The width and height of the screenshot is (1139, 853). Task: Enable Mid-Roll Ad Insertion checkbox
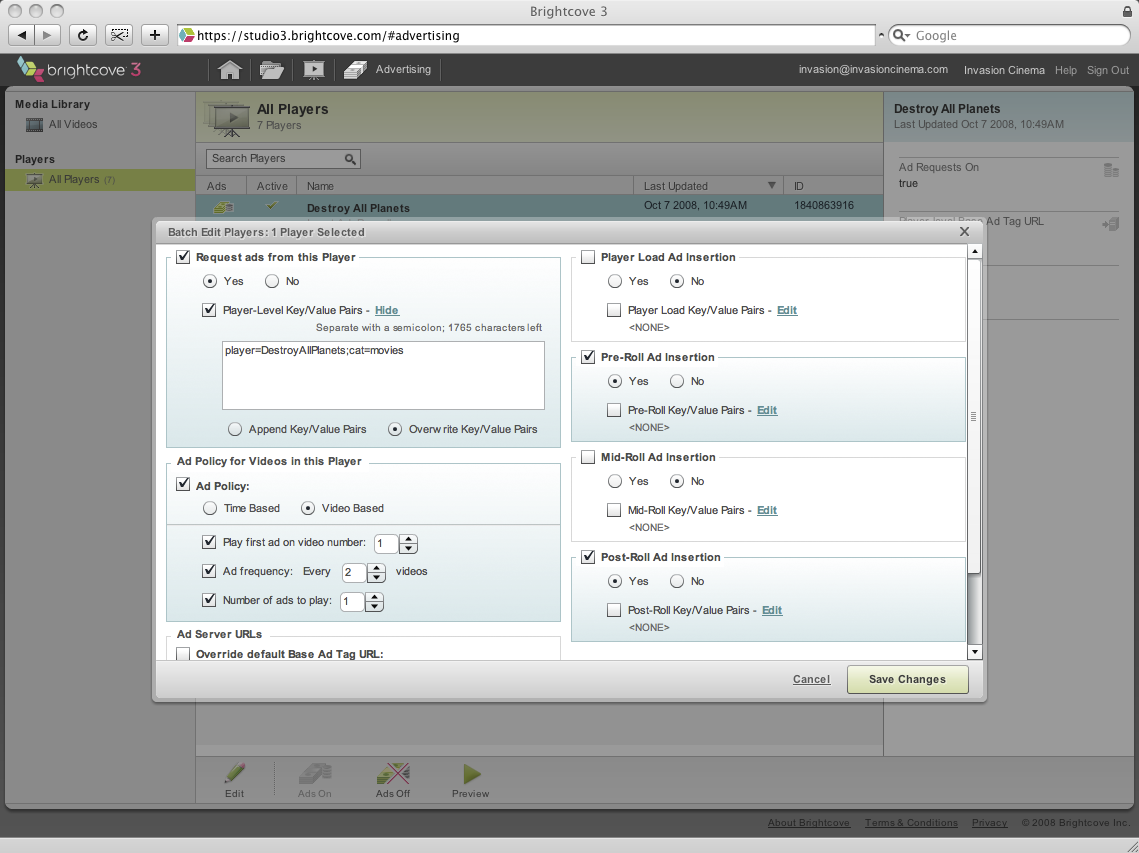588,458
